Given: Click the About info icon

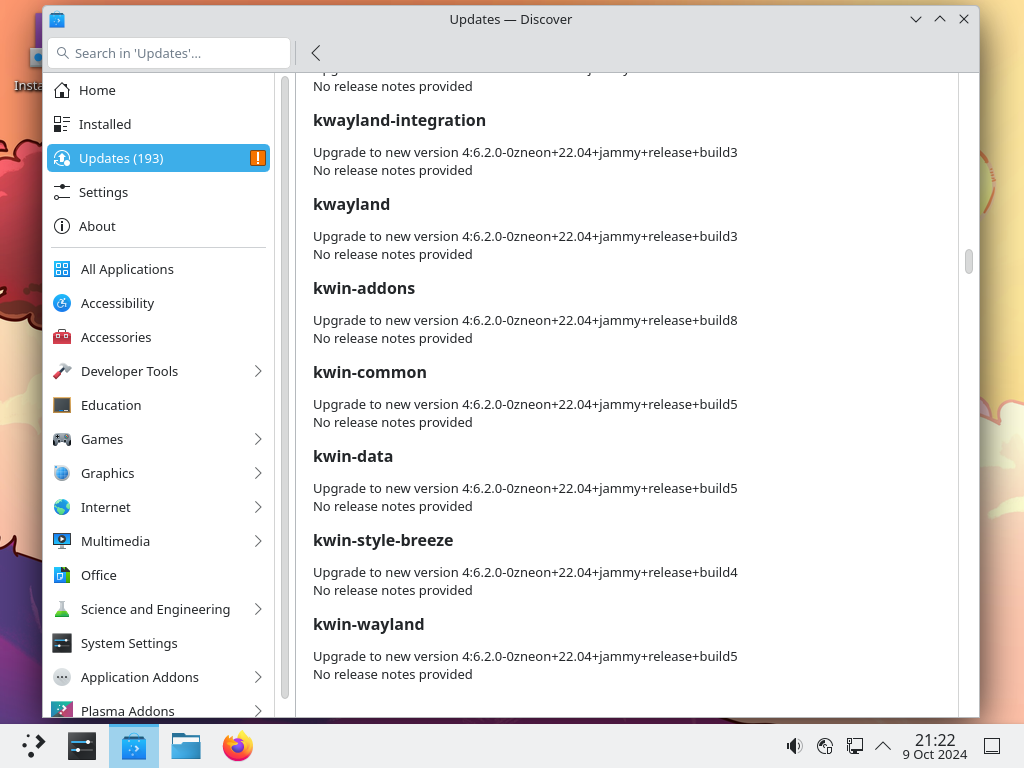Looking at the screenshot, I should (x=62, y=226).
